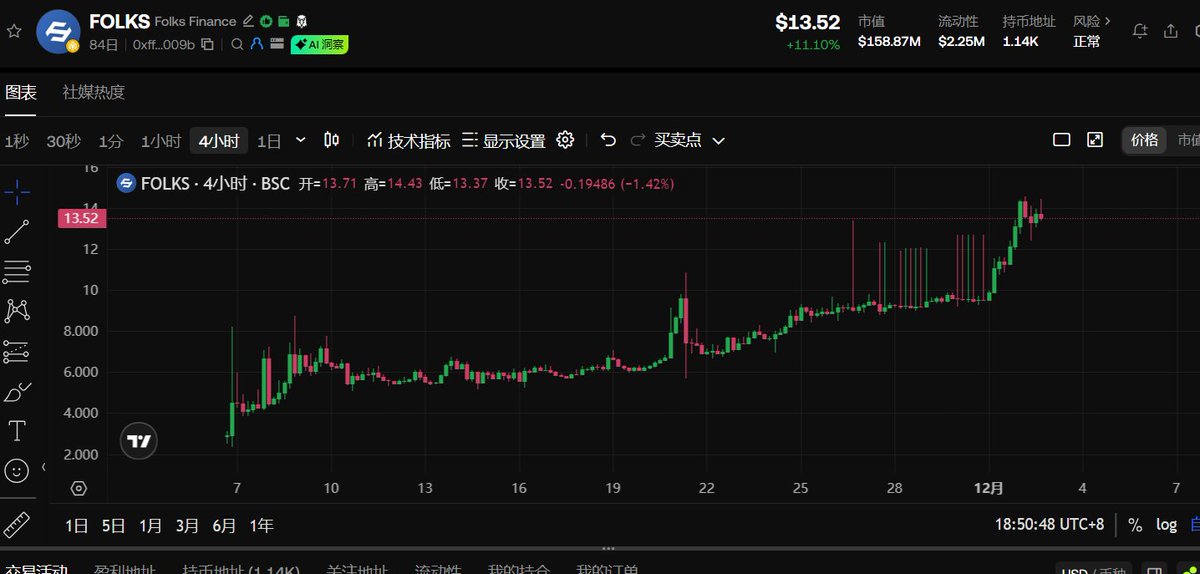Select the 30秒 timeframe

coord(63,141)
